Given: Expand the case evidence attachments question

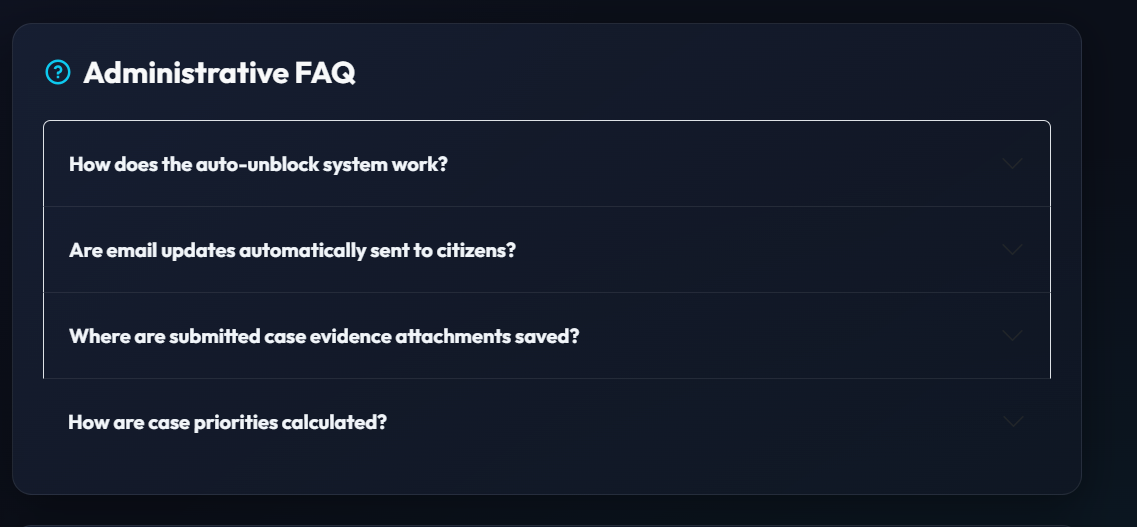Looking at the screenshot, I should pyautogui.click(x=547, y=336).
